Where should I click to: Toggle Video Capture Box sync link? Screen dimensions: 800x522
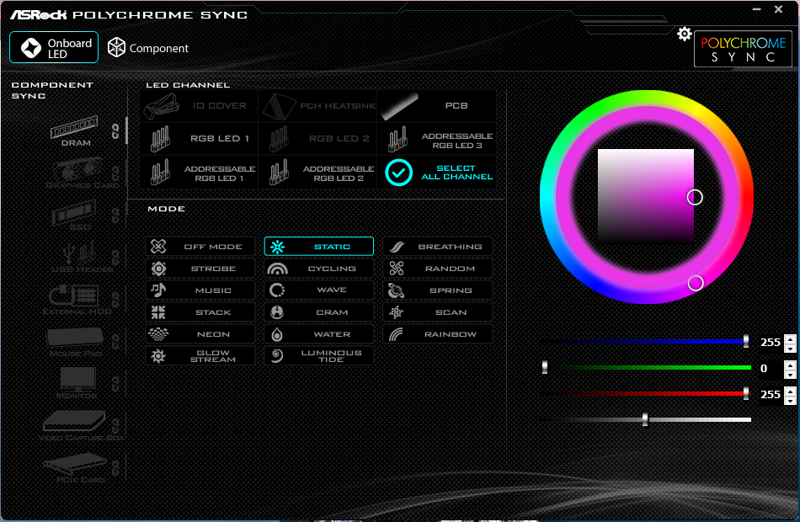coord(116,426)
